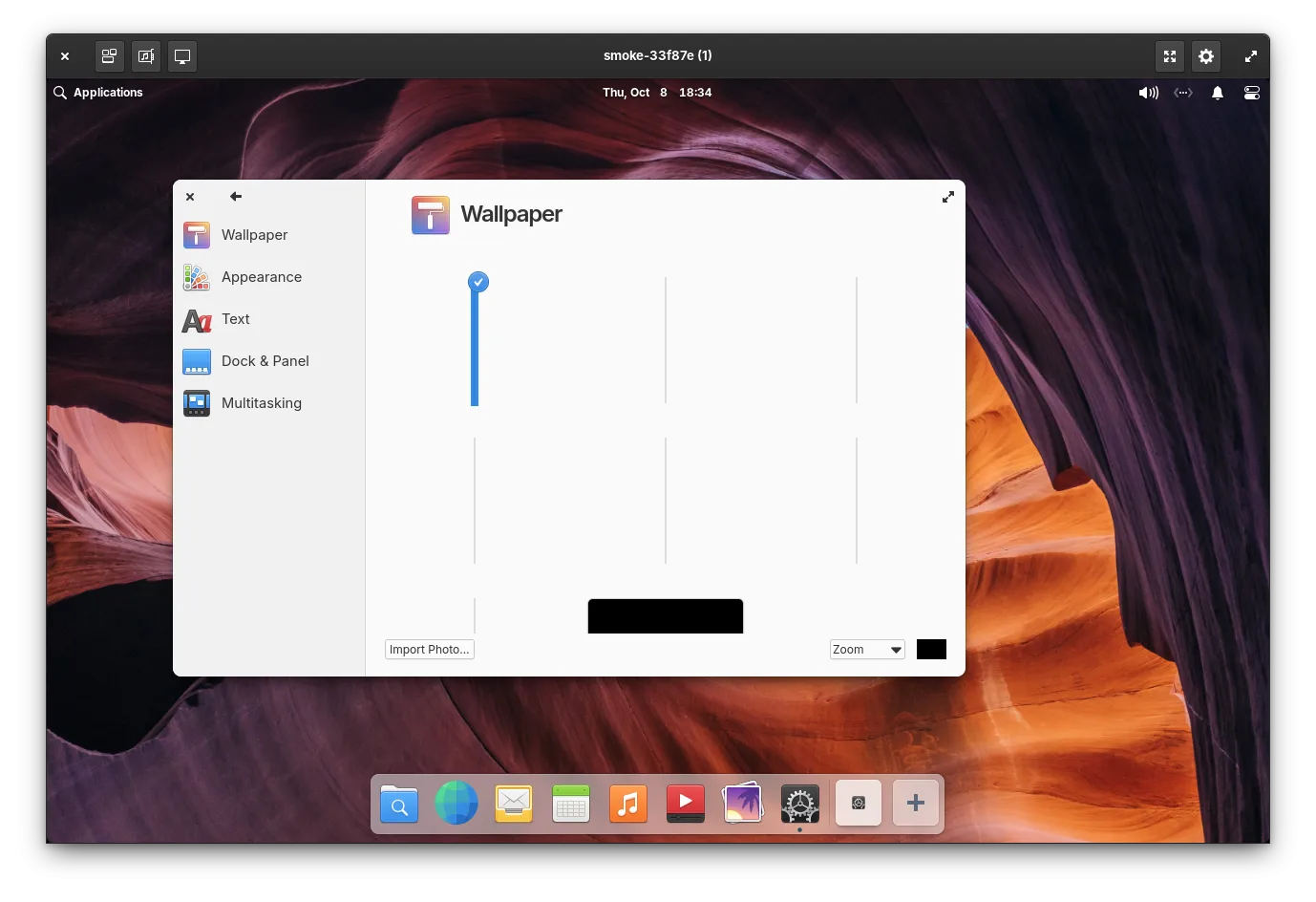Image resolution: width=1316 pixels, height=902 pixels.
Task: Click the black wallpaper preview thumbnail
Action: tap(666, 616)
